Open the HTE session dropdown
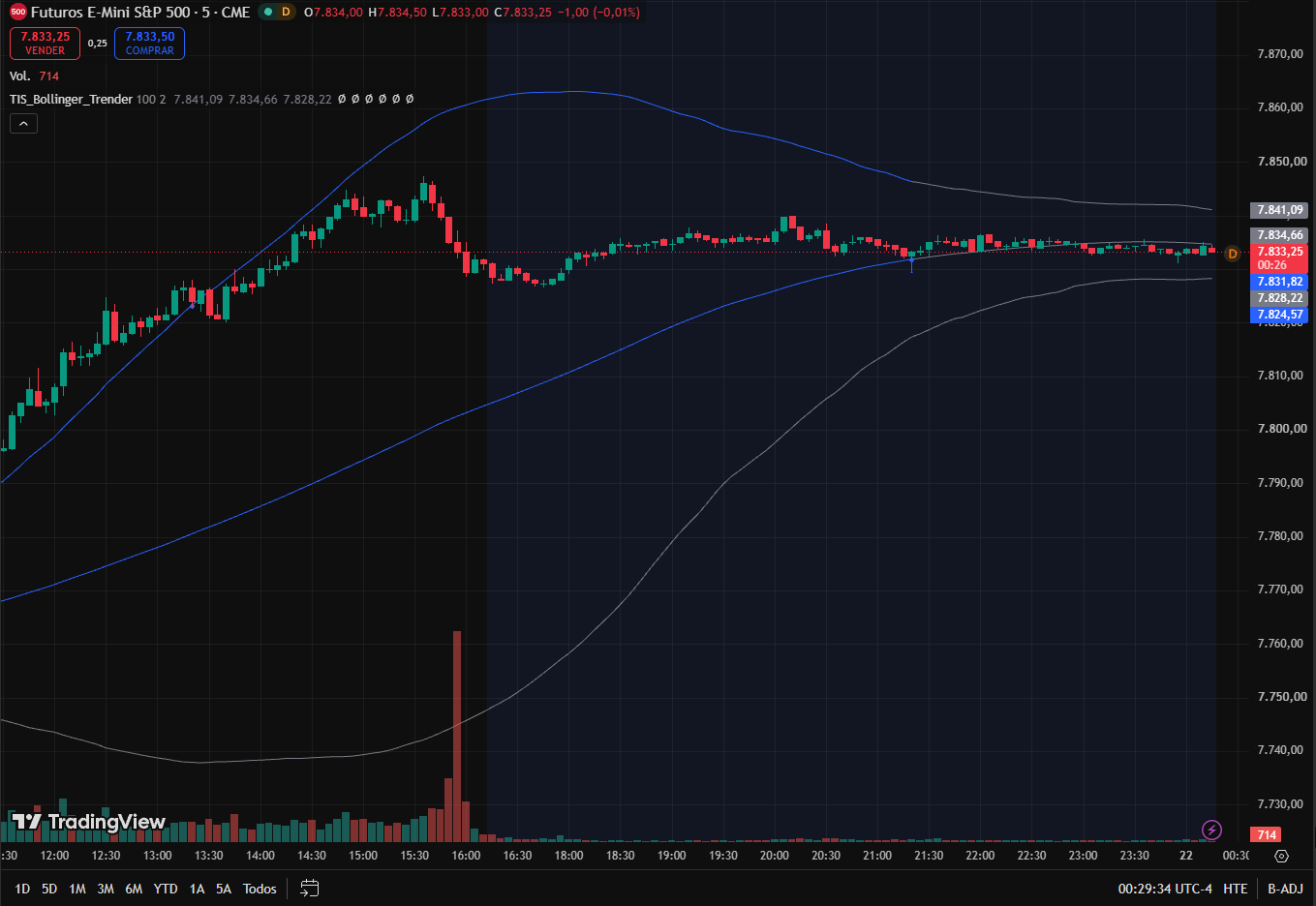The height and width of the screenshot is (906, 1316). [x=1235, y=889]
